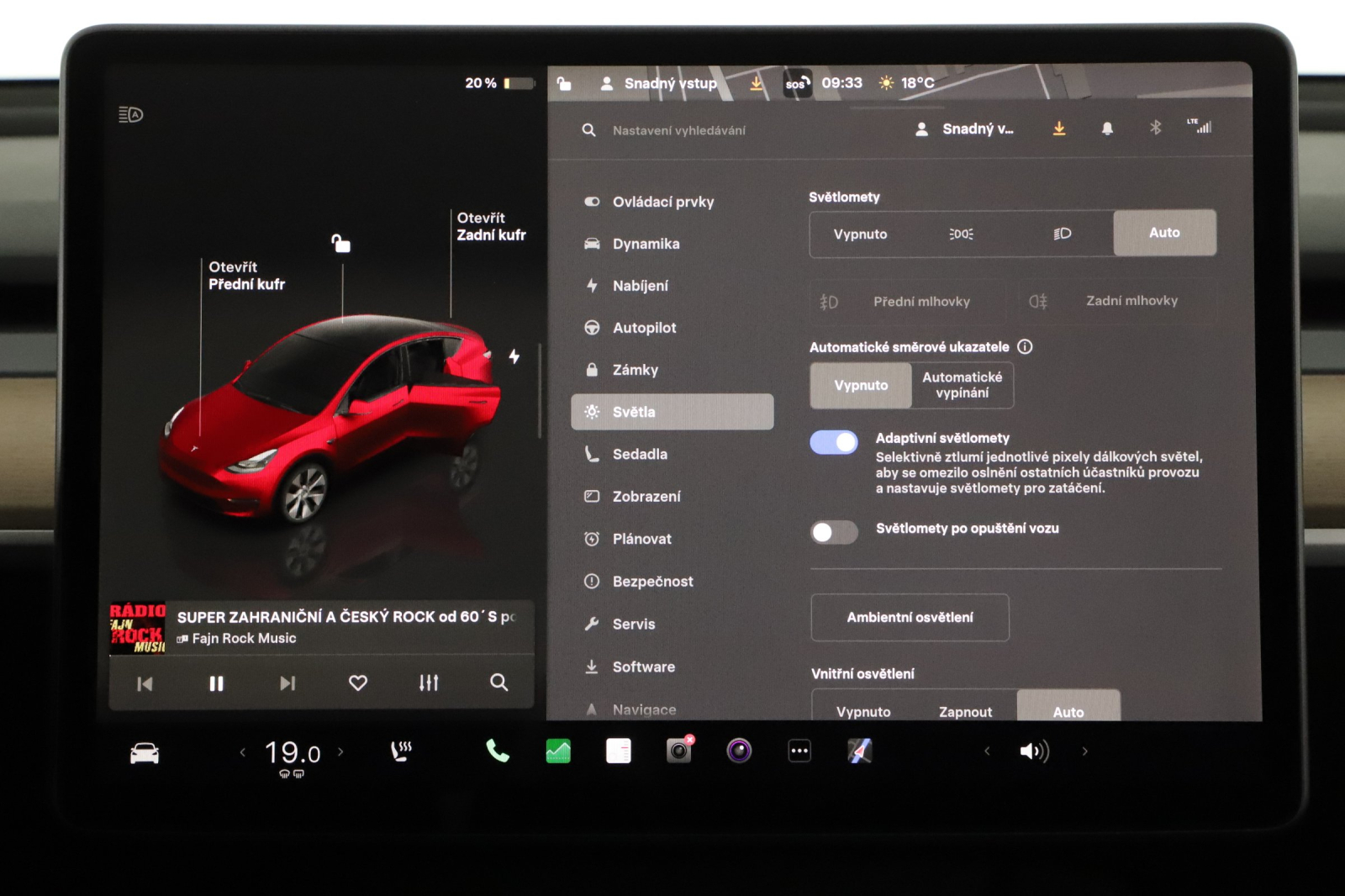Screen dimensions: 1345x896
Task: Tap the seat heater icon in the dock
Action: coord(401,751)
